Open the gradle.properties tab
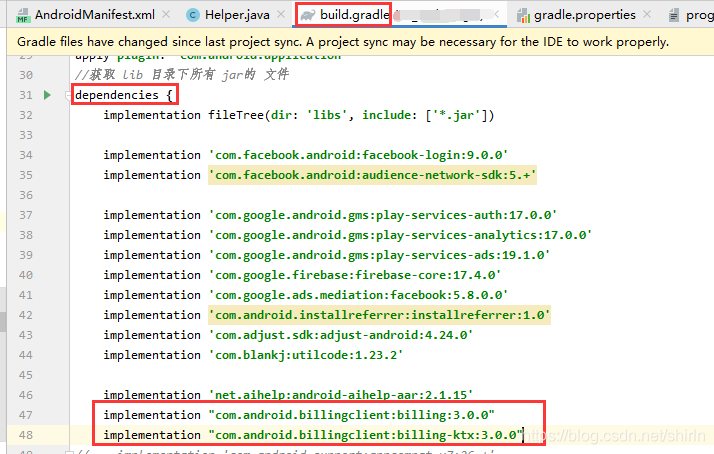This screenshot has height=454, width=714. click(x=584, y=15)
